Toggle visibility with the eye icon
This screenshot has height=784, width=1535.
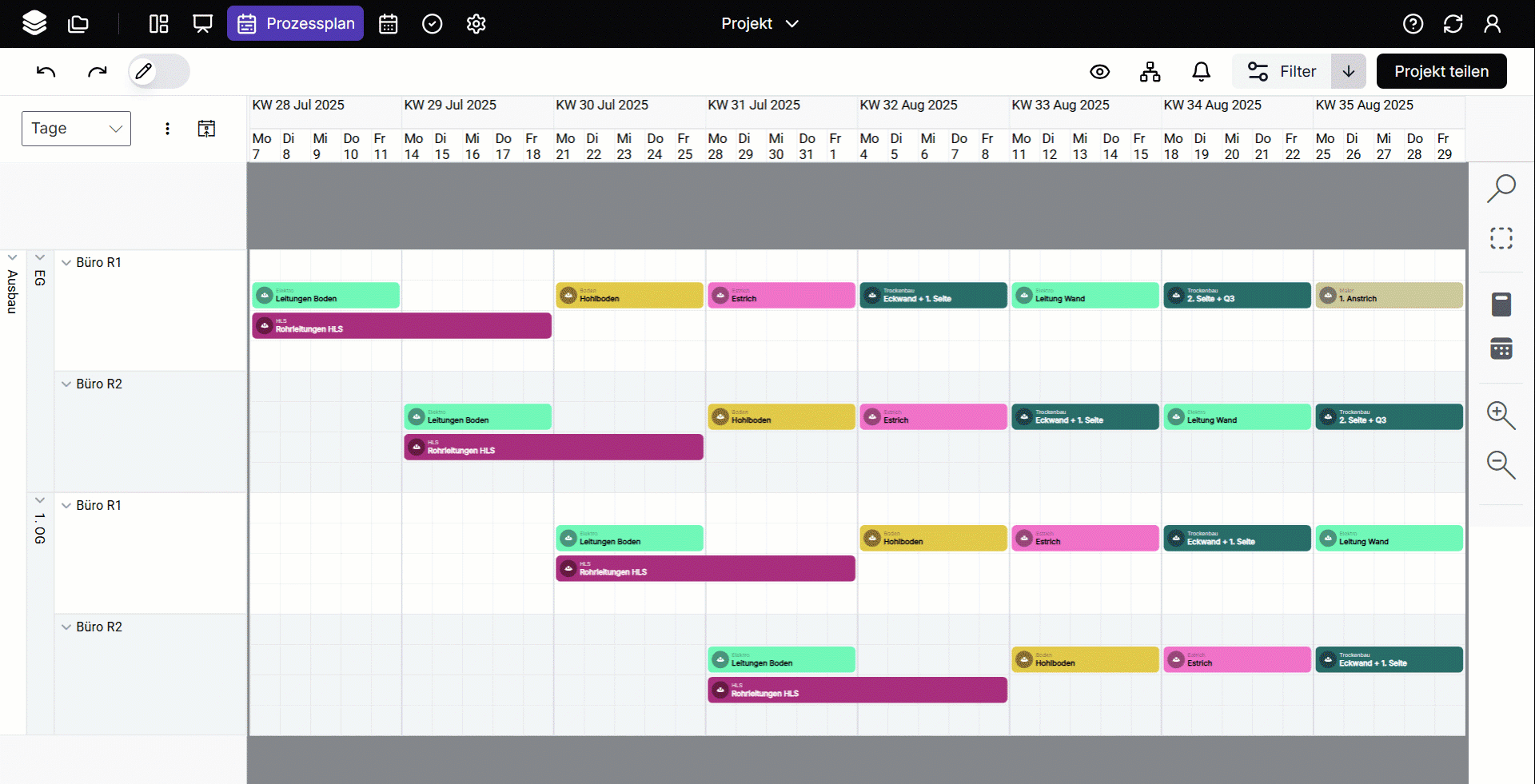tap(1100, 72)
